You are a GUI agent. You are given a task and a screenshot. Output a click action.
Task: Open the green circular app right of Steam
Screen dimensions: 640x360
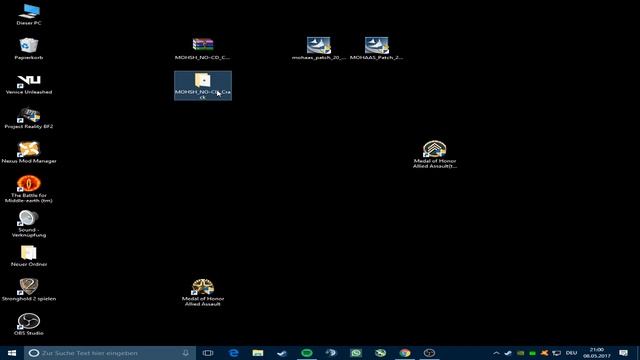pos(307,353)
